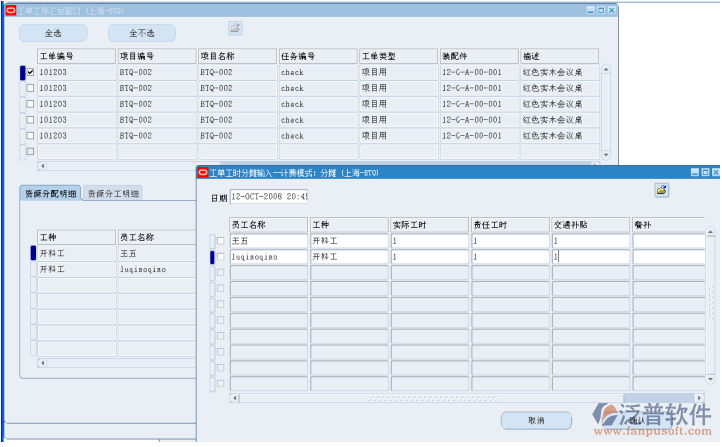Tick the checkbox for employee luqiaoqiao
Viewport: 722px width, 447px height.
click(x=221, y=257)
